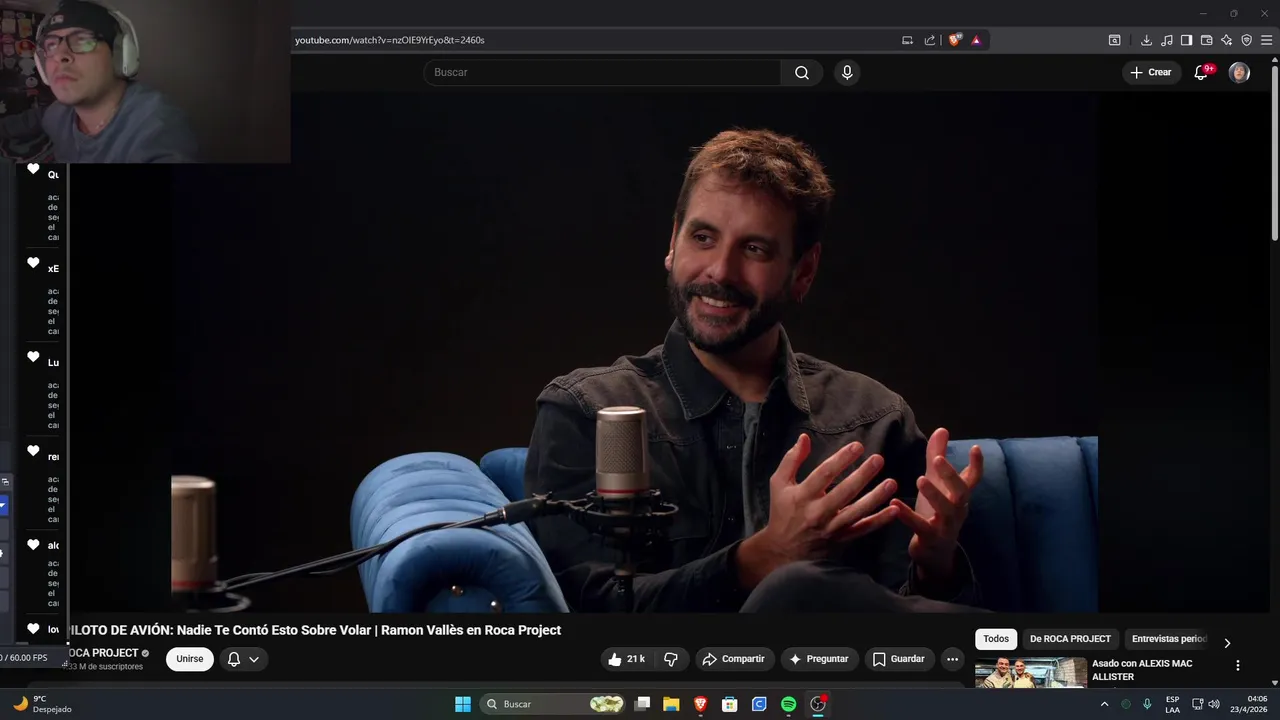Open the Brave Wallet icon

(1206, 40)
